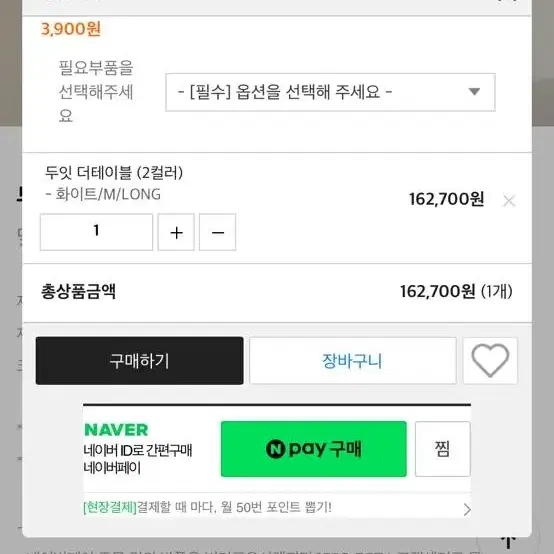Click the 162,700원 (1개) total price
Screen dimensions: 554x554
pos(456,292)
